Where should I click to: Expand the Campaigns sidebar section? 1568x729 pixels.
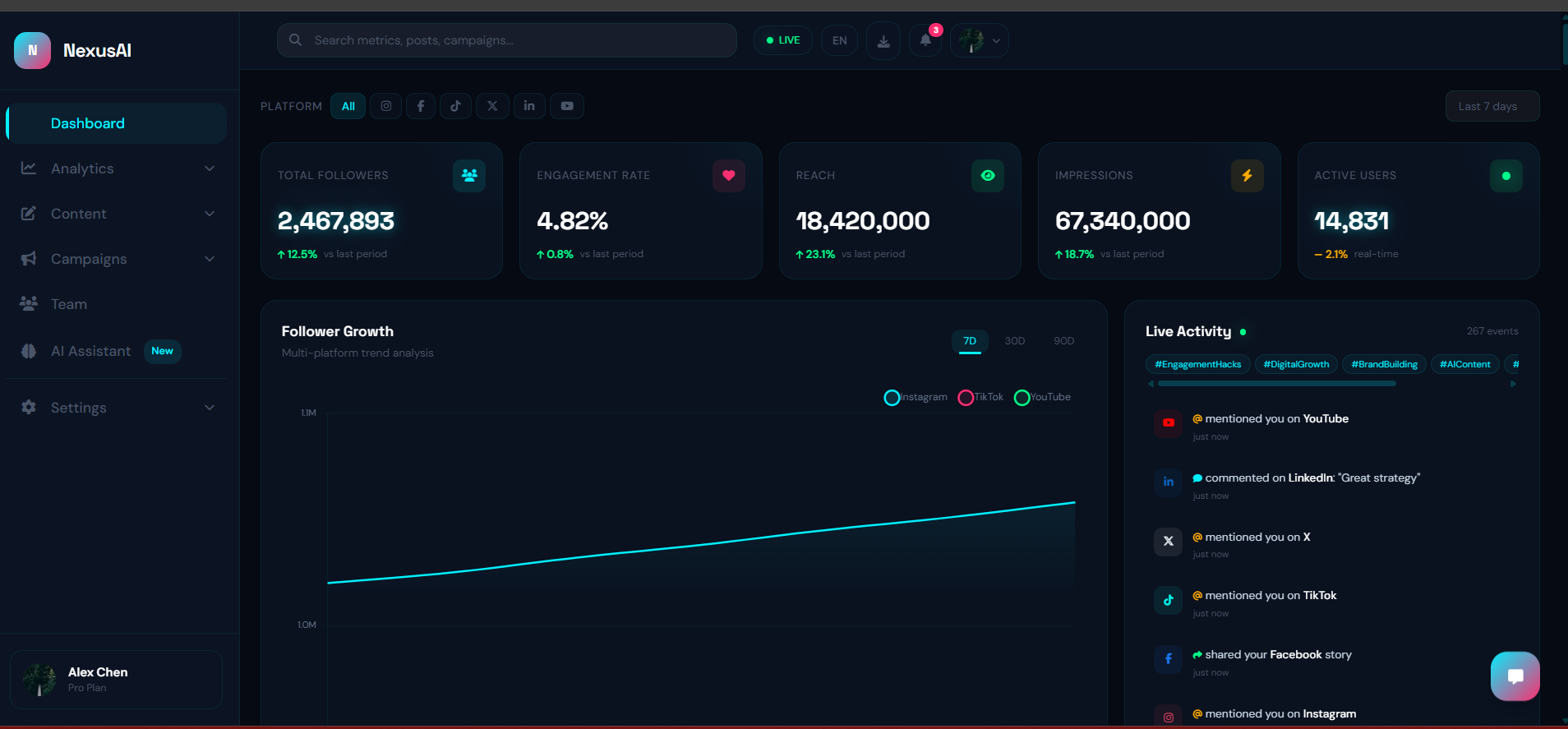pos(117,259)
